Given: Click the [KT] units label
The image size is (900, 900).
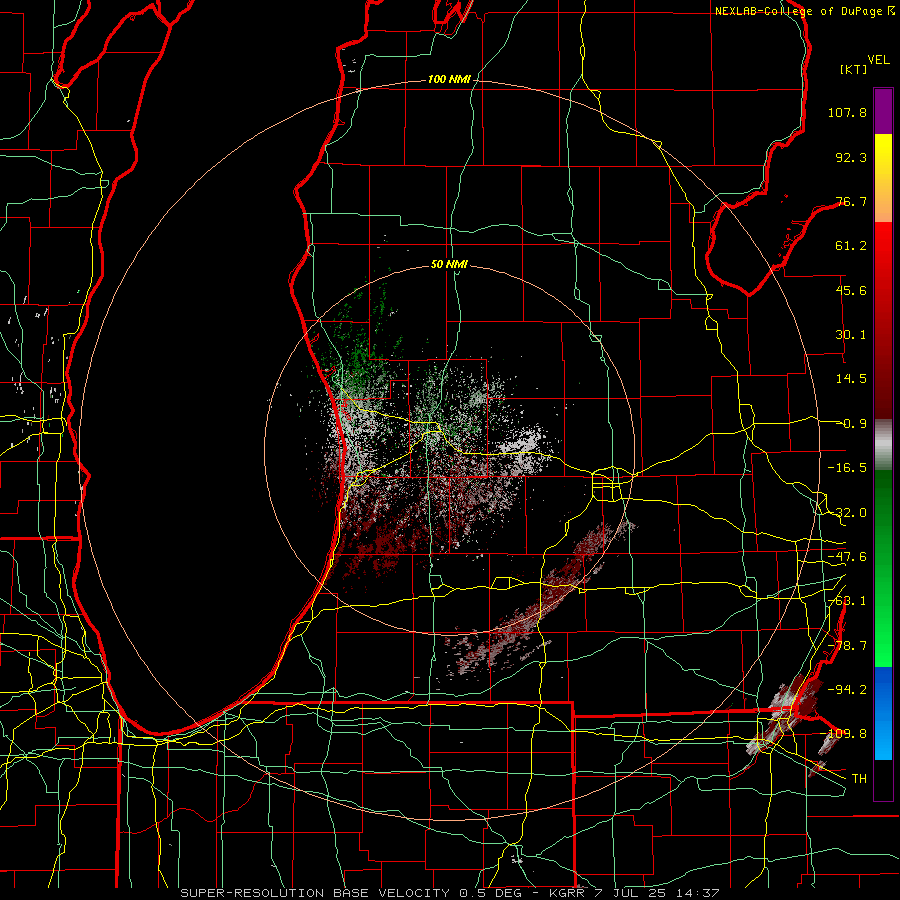Looking at the screenshot, I should (854, 69).
